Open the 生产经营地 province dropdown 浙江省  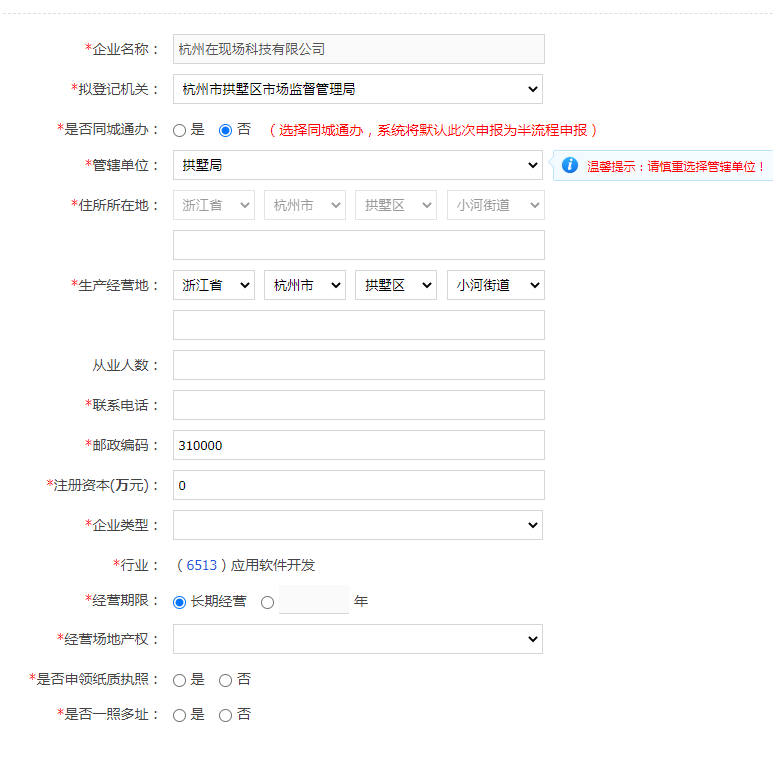tap(214, 285)
